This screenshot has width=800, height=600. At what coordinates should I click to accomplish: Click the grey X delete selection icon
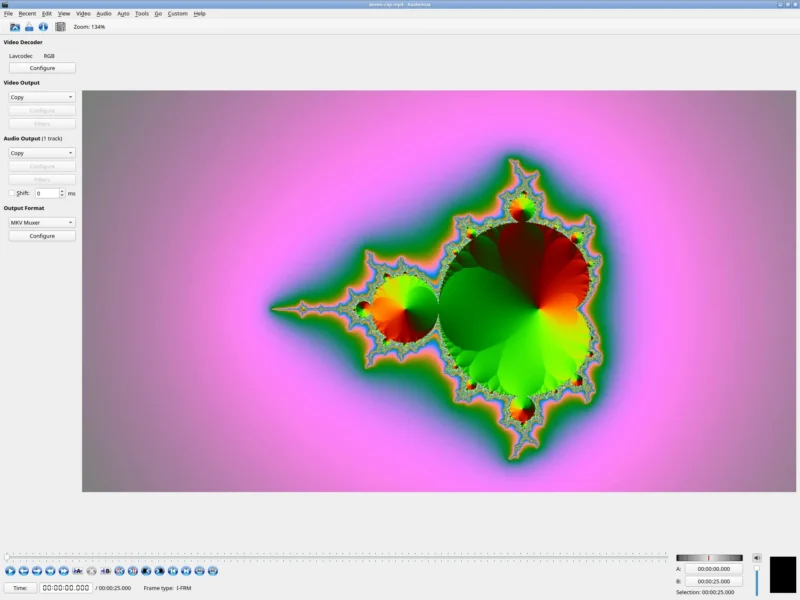[91, 571]
